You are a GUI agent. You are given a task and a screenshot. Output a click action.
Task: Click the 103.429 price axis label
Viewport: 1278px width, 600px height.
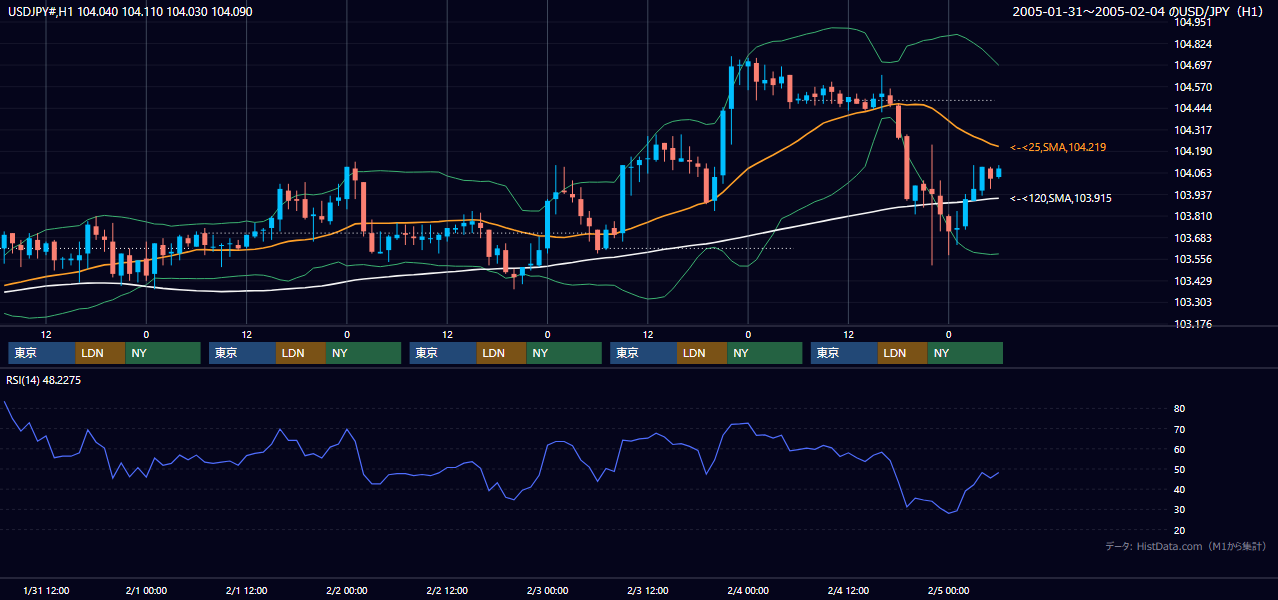[x=1194, y=281]
